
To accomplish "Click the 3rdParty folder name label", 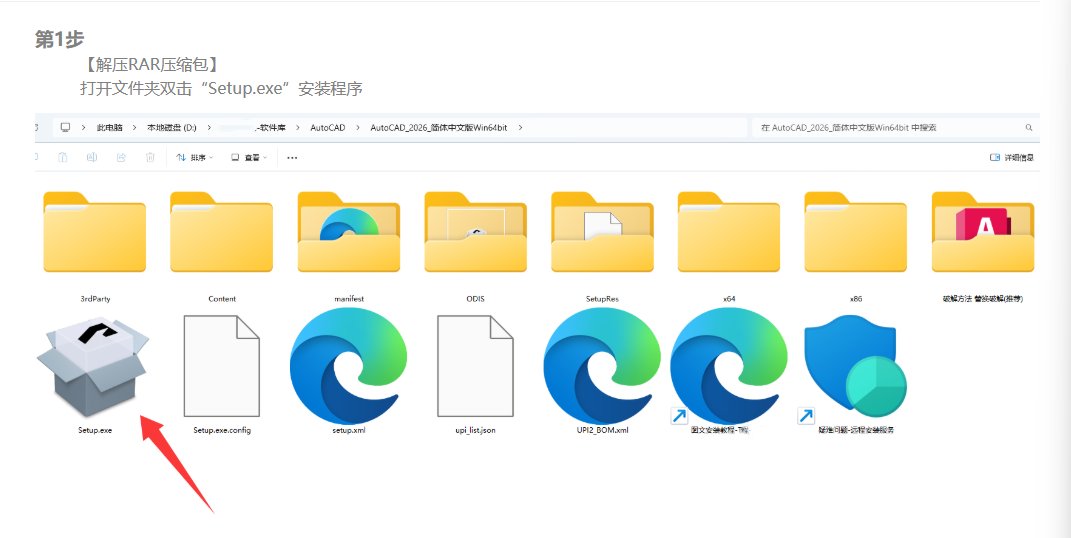I will tap(95, 299).
